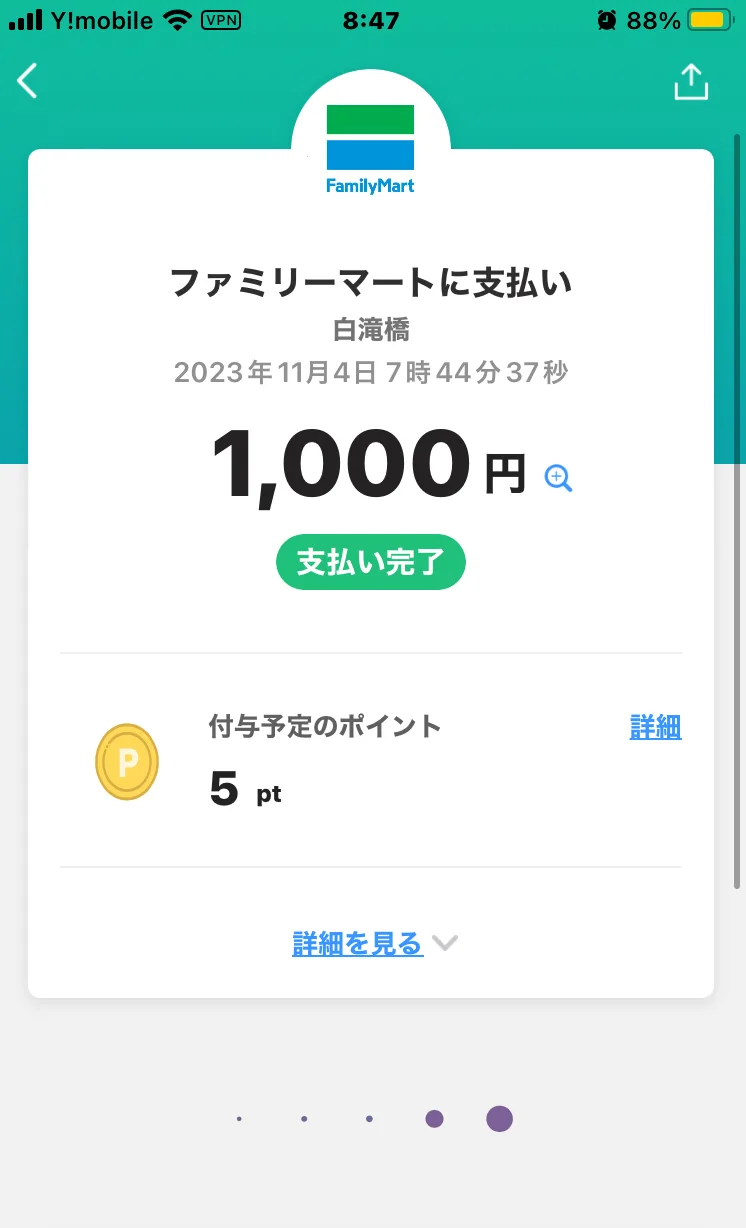Open the share sheet icon
Viewport: 746px width, 1228px height.
coord(690,83)
